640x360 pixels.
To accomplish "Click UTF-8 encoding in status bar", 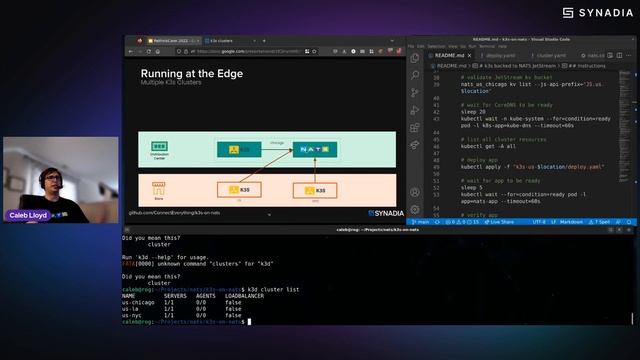I will click(539, 222).
